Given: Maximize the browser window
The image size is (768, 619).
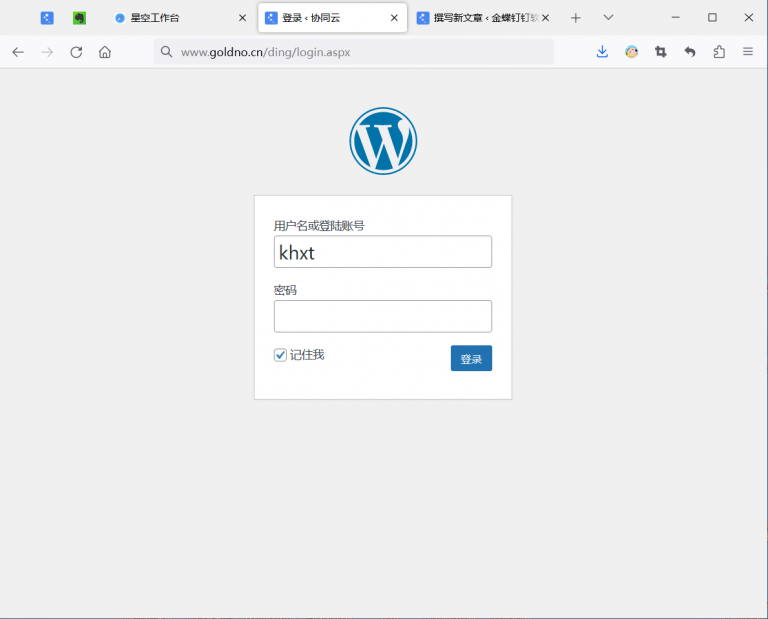Looking at the screenshot, I should (x=712, y=18).
